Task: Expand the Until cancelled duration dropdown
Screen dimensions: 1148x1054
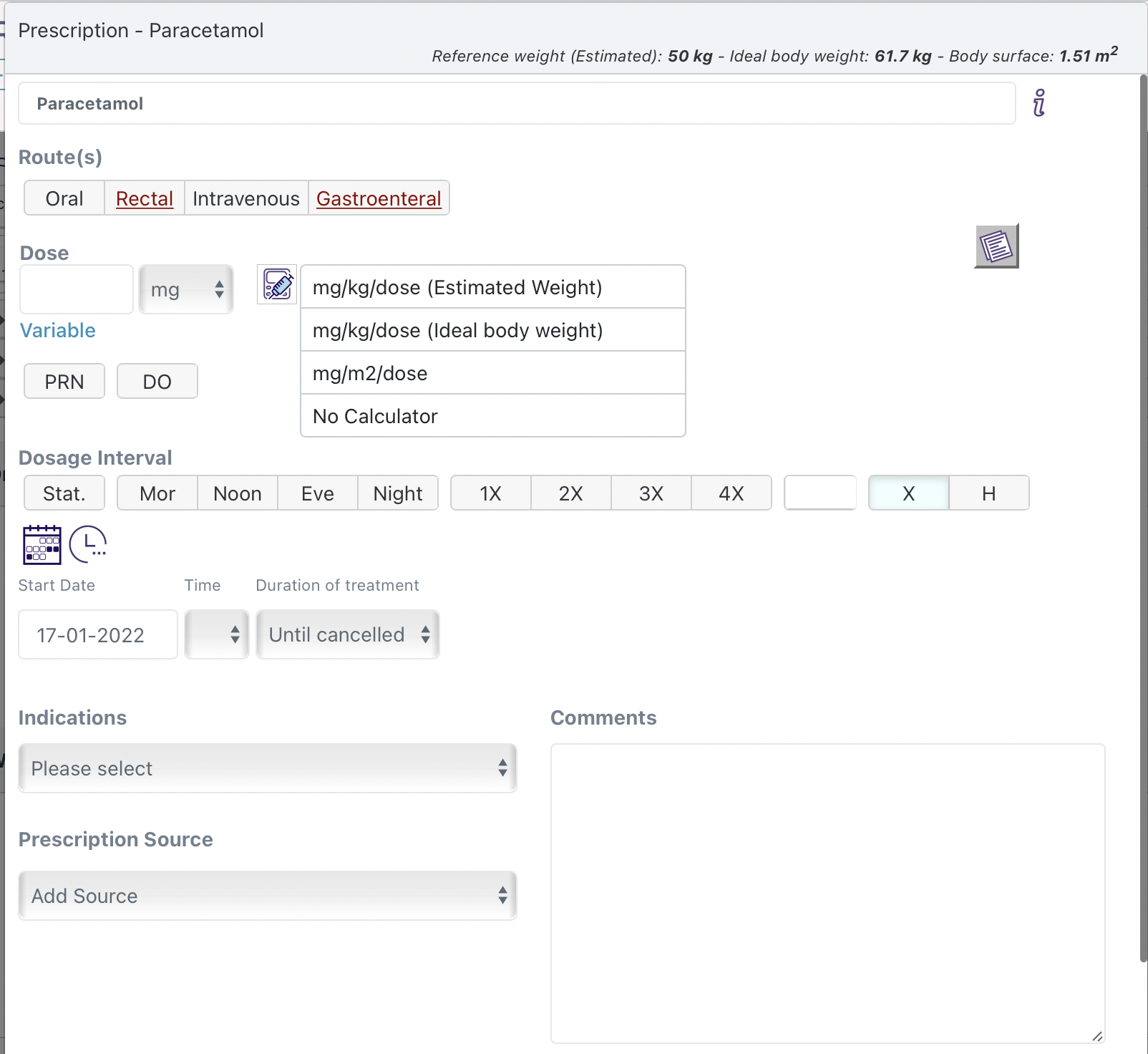Action: [348, 634]
